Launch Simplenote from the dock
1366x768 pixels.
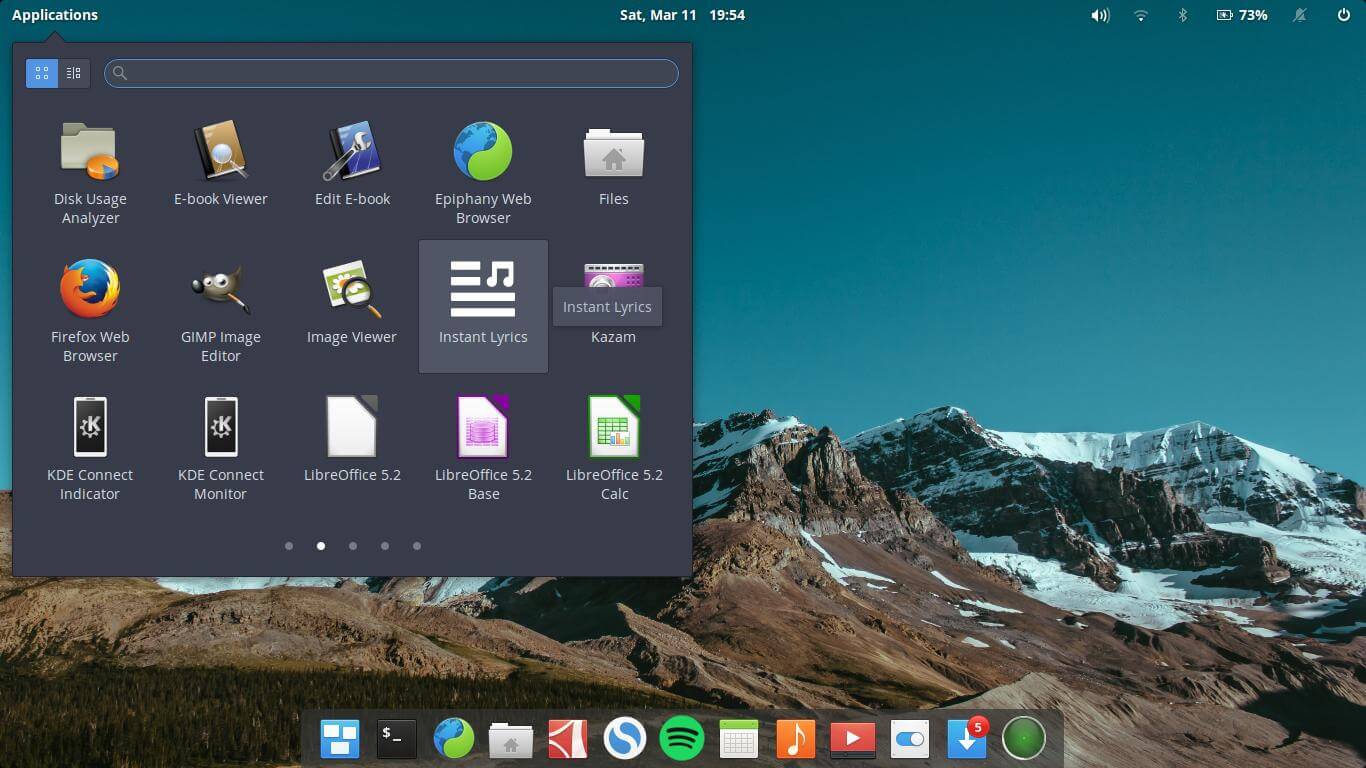(625, 739)
